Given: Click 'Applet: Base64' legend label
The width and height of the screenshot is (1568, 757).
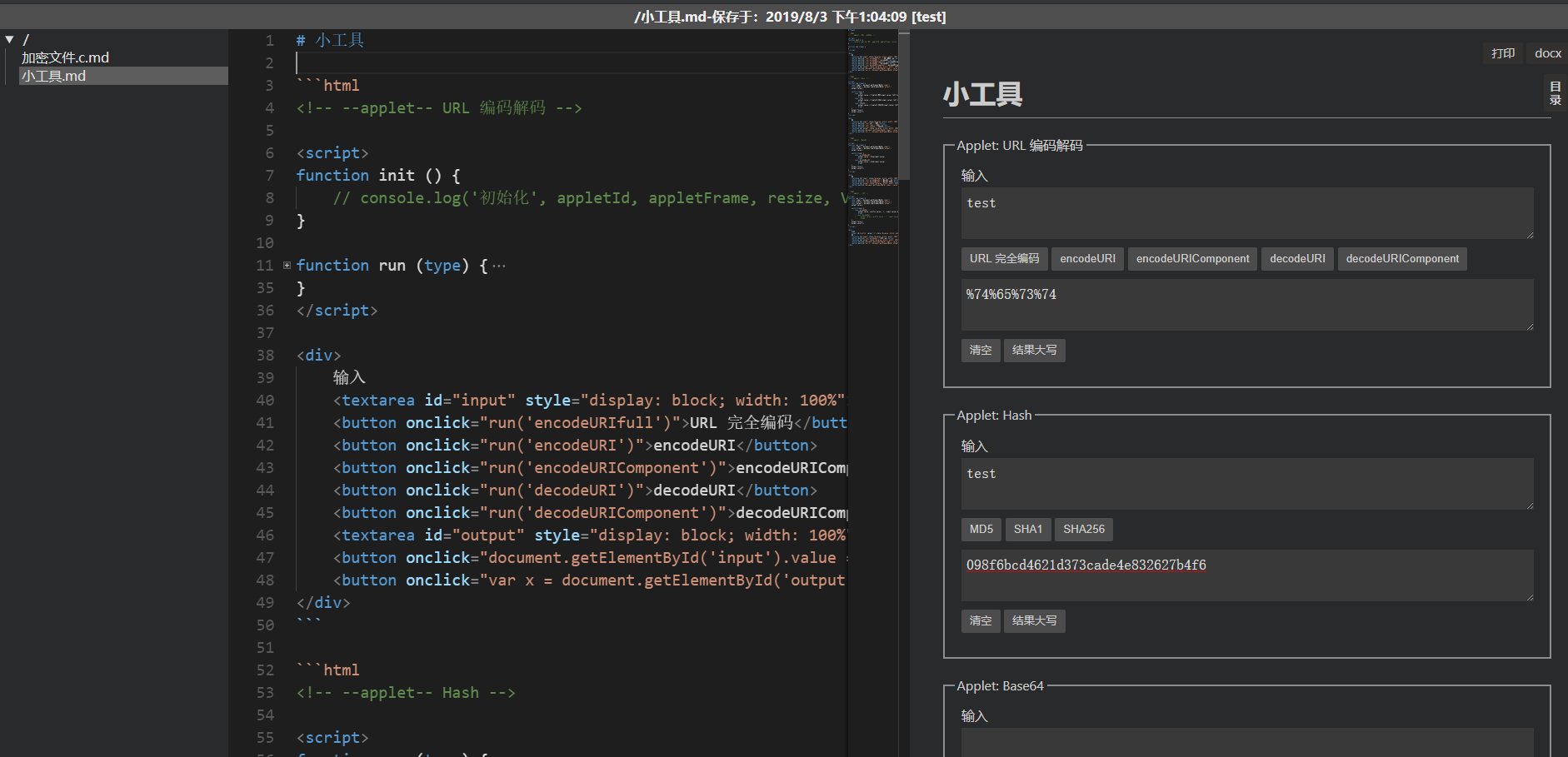Looking at the screenshot, I should pyautogui.click(x=1000, y=686).
